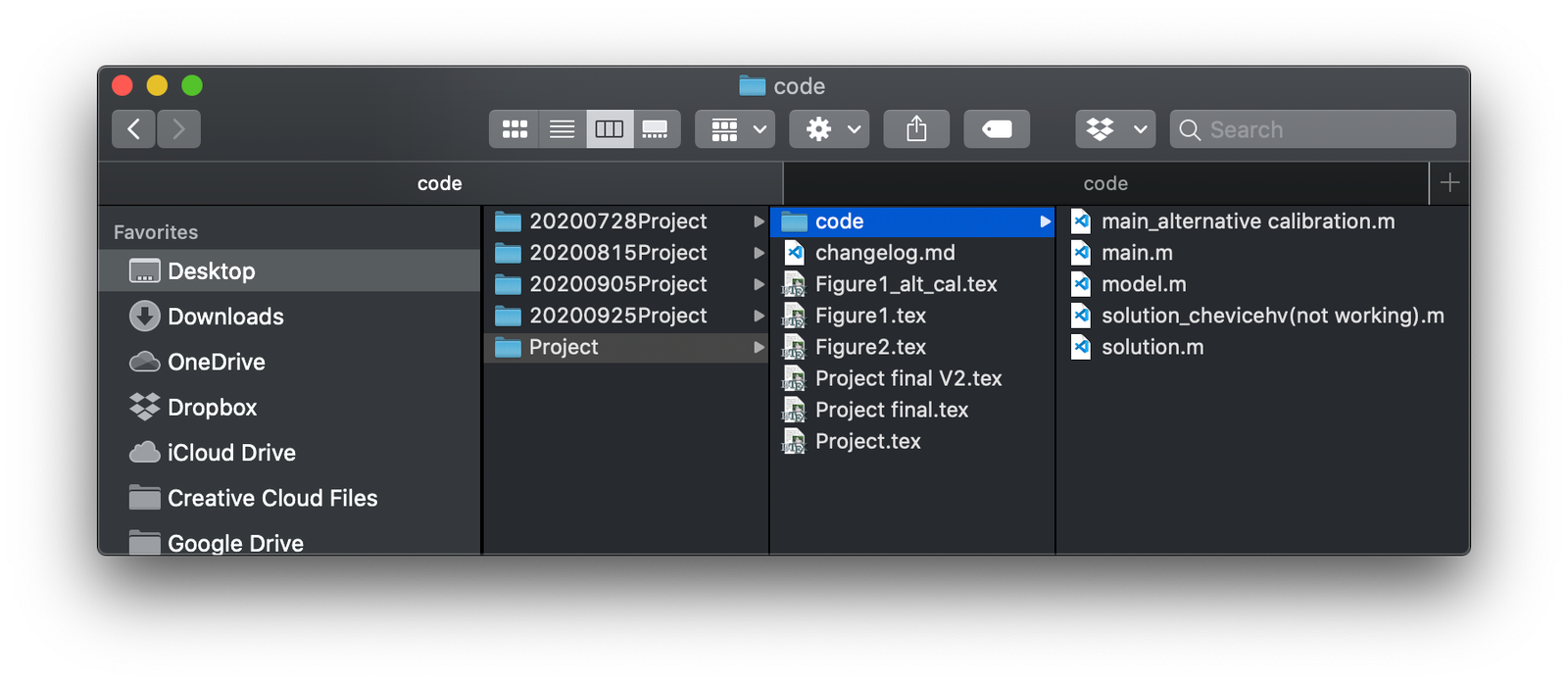Click the changelog.md VS Code file icon
Viewport: 1568px width, 684px height.
794,253
